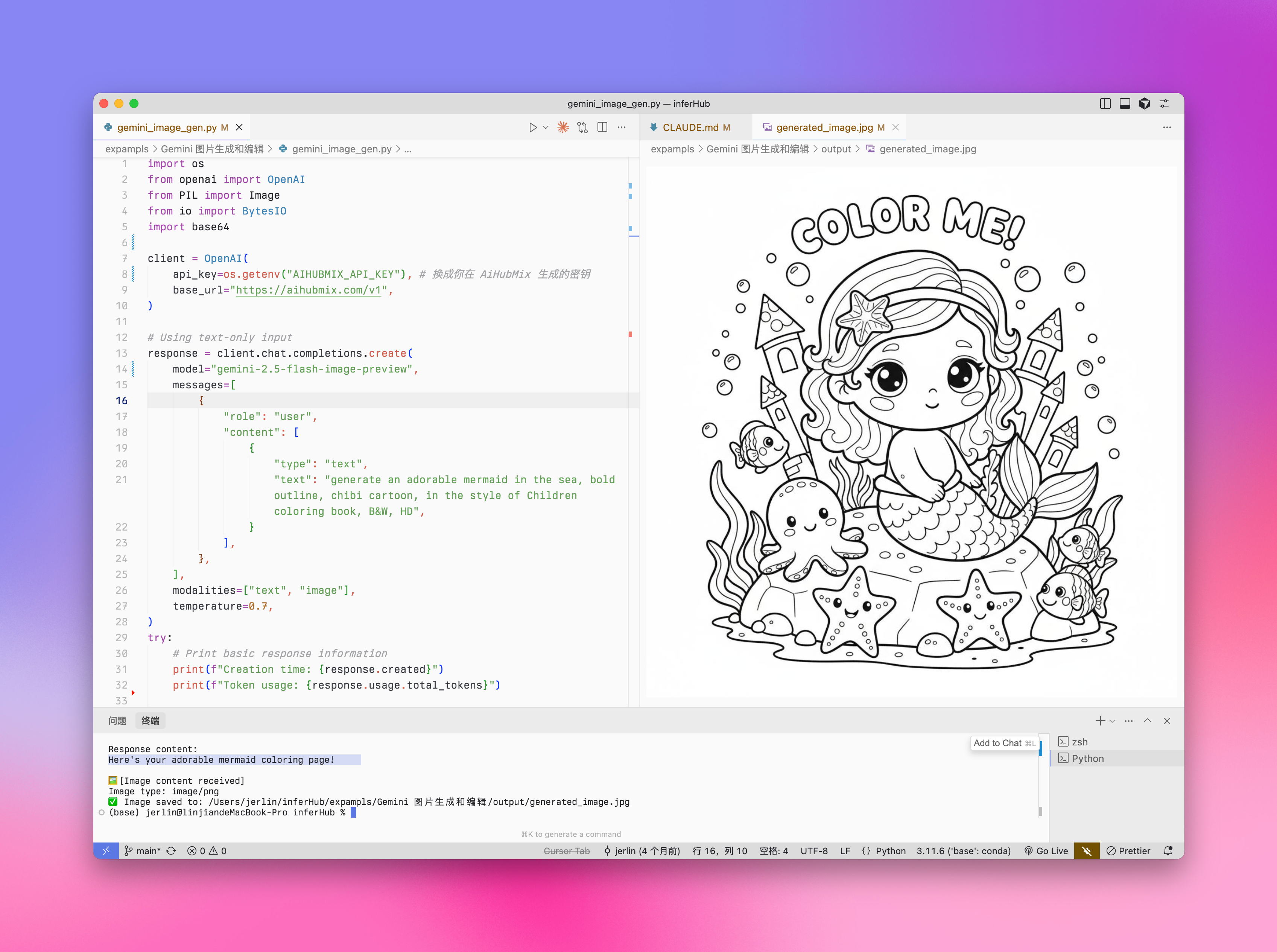Maximize the terminal panel with up chevron
1277x952 pixels.
[1147, 721]
